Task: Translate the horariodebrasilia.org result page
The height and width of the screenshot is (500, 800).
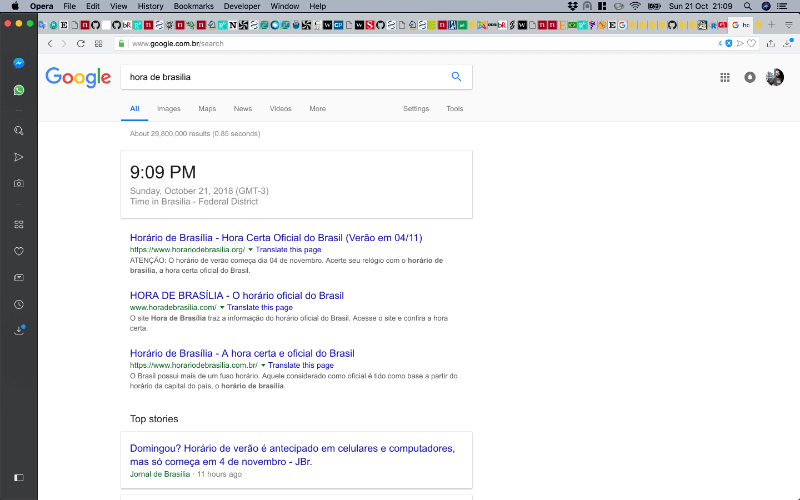Action: pos(288,249)
